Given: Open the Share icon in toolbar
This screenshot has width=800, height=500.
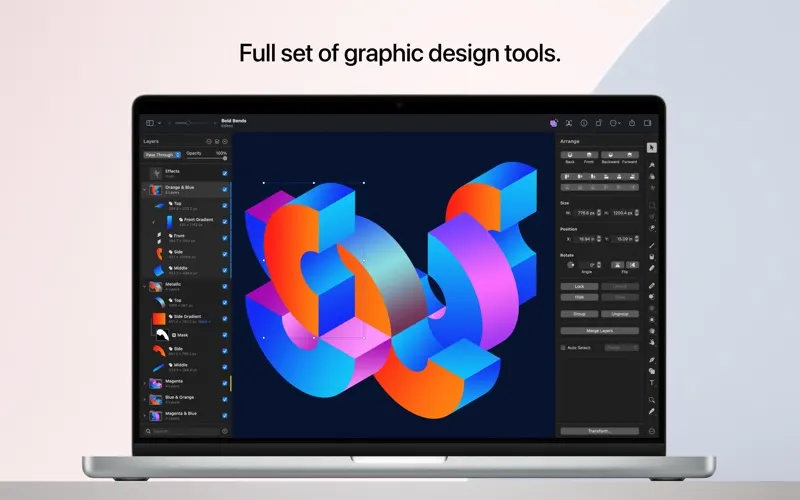Looking at the screenshot, I should [x=632, y=123].
